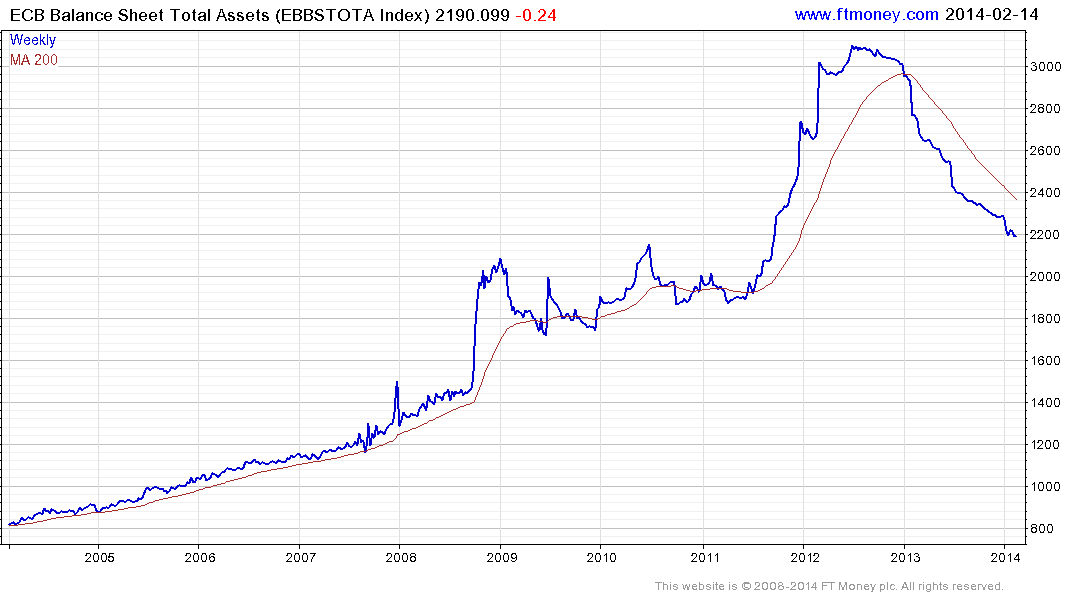
Task: Select the 'Weekly' legend label
Action: click(33, 40)
